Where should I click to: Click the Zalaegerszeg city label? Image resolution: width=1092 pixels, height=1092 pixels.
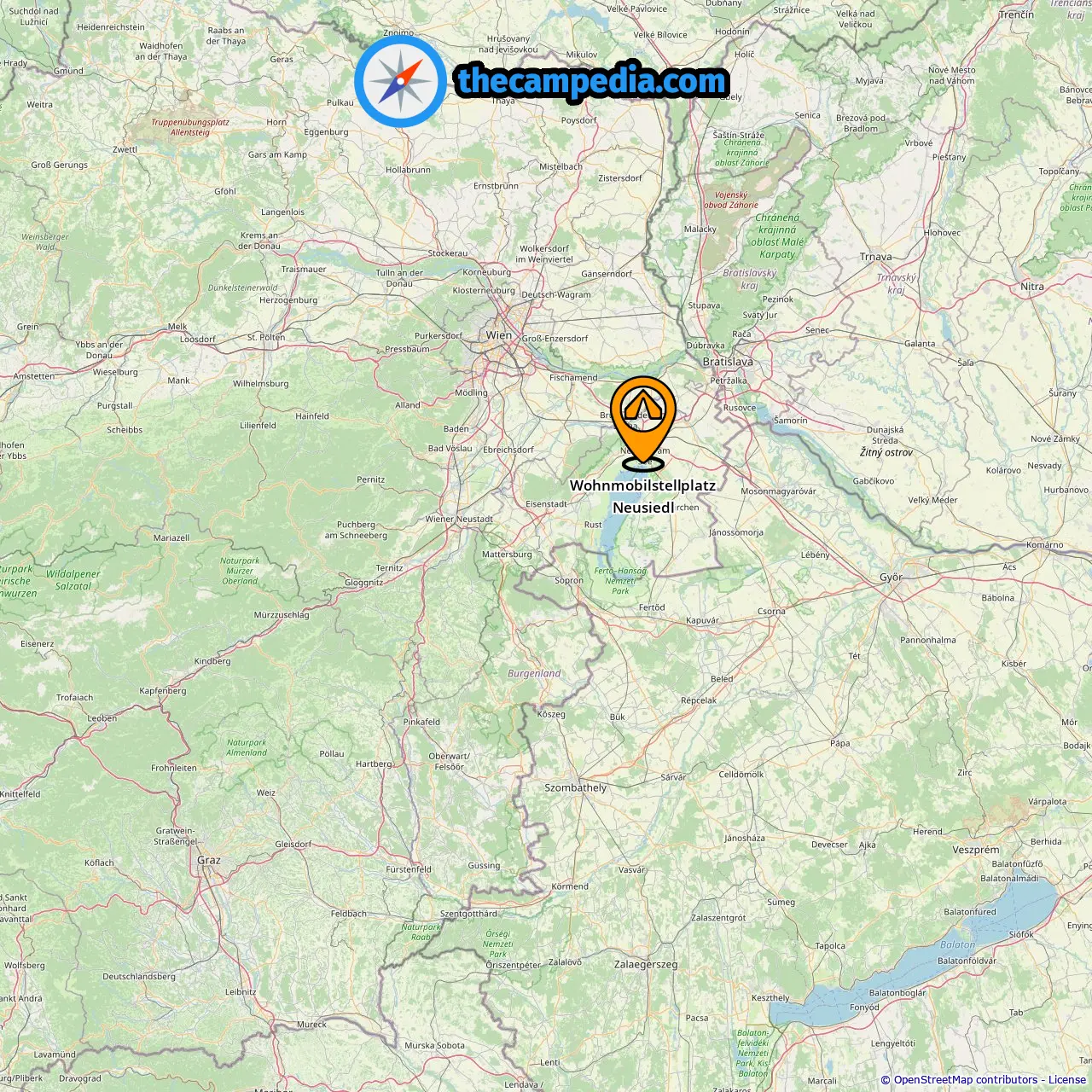pyautogui.click(x=646, y=965)
